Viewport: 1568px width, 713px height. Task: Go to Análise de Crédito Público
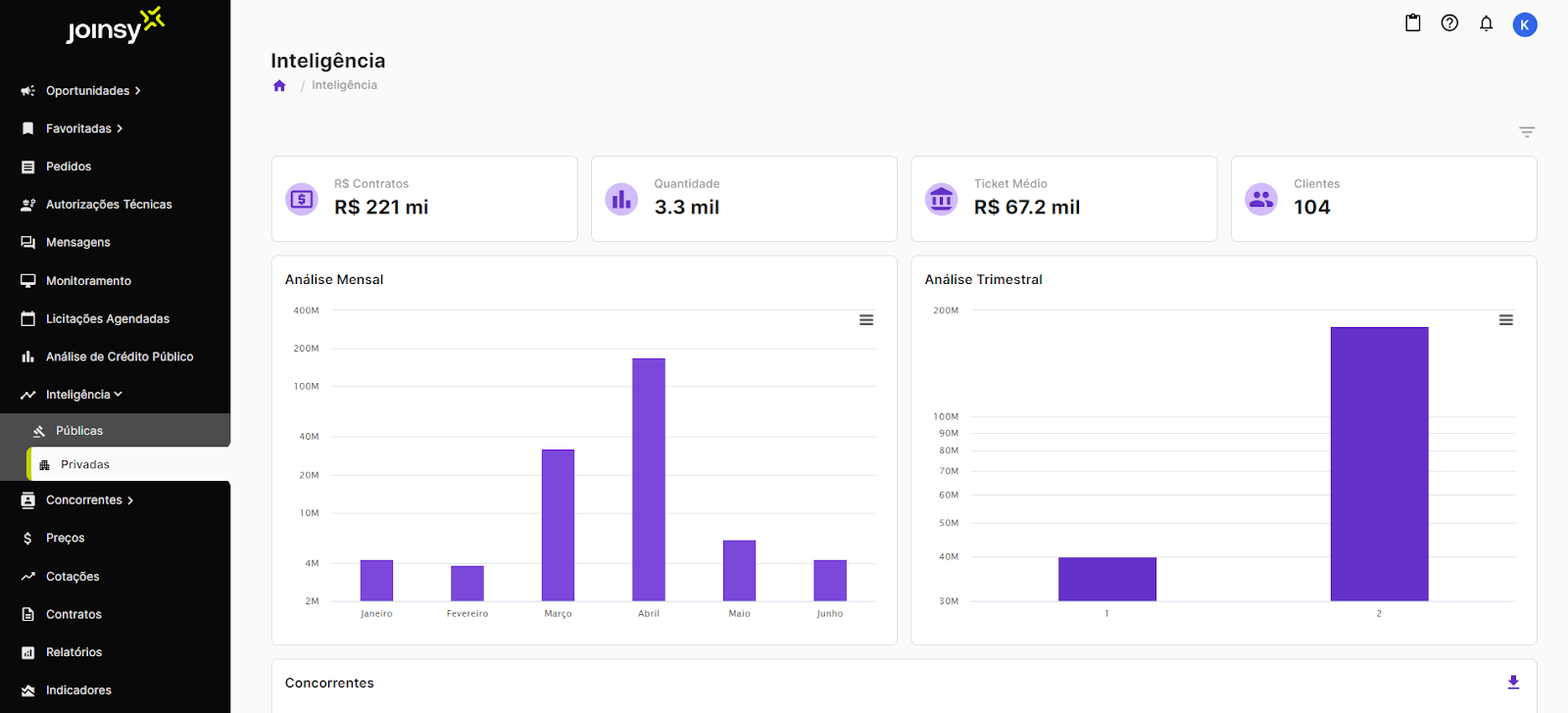pos(119,357)
